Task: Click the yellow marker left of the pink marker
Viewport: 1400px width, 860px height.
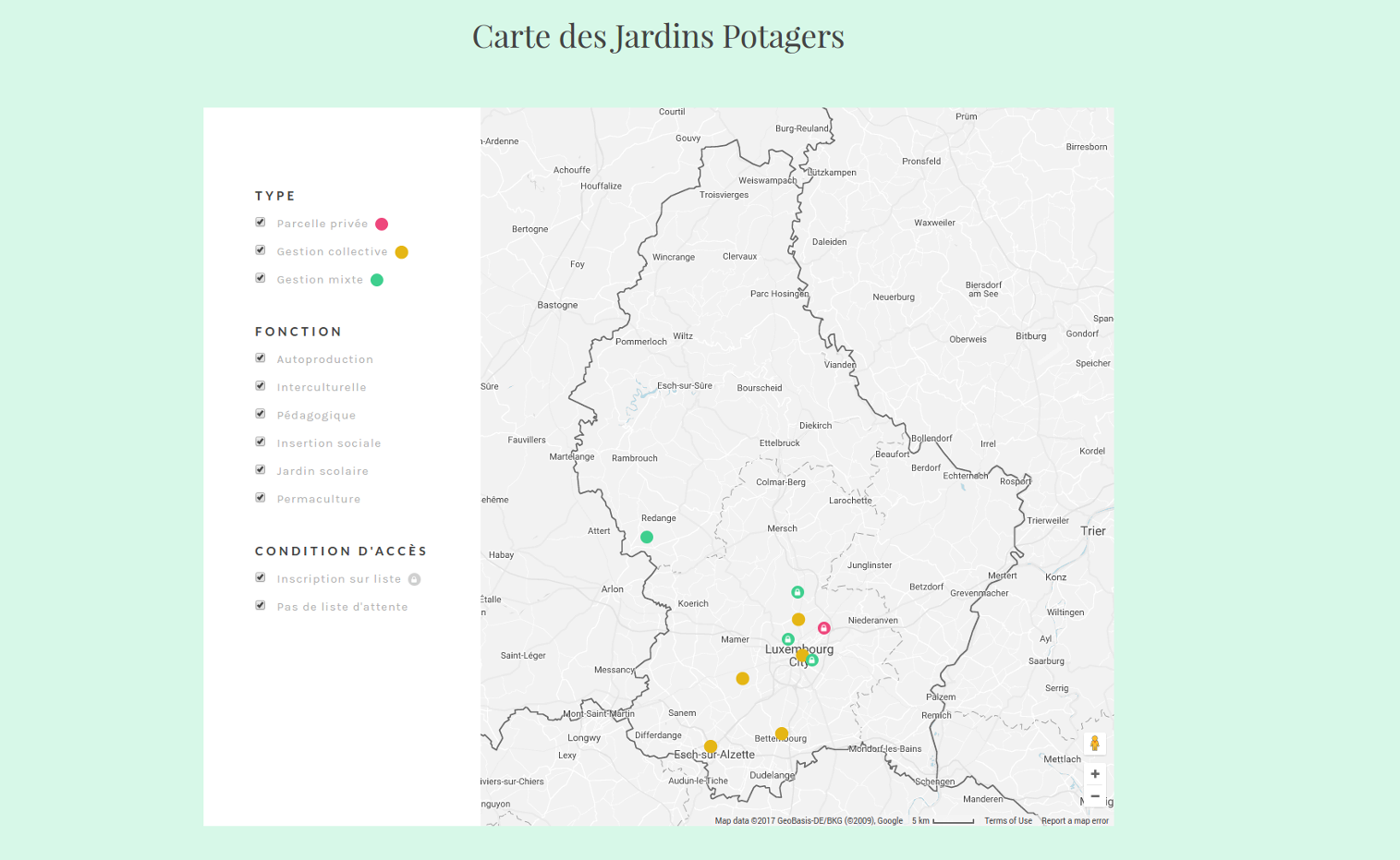Action: (798, 620)
